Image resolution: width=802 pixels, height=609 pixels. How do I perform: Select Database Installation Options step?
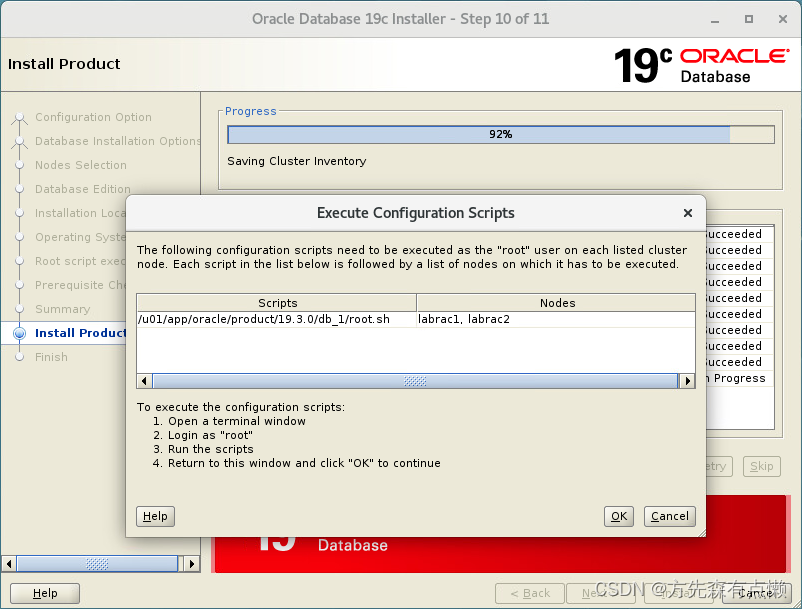pyautogui.click(x=118, y=141)
